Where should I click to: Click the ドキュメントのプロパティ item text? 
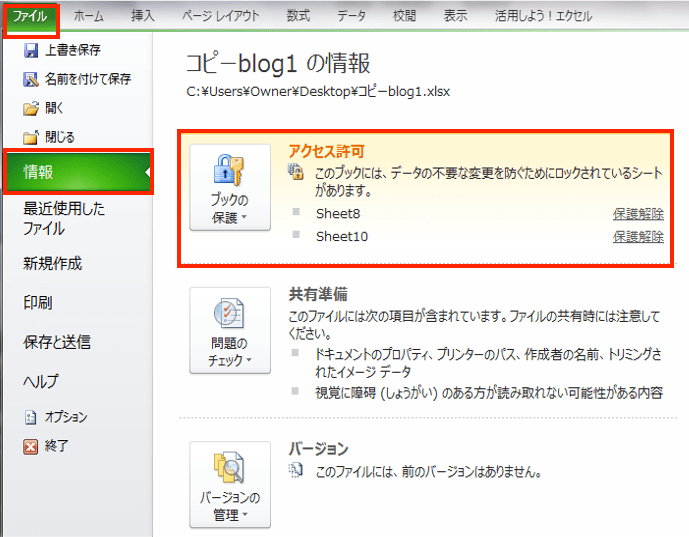pos(488,363)
